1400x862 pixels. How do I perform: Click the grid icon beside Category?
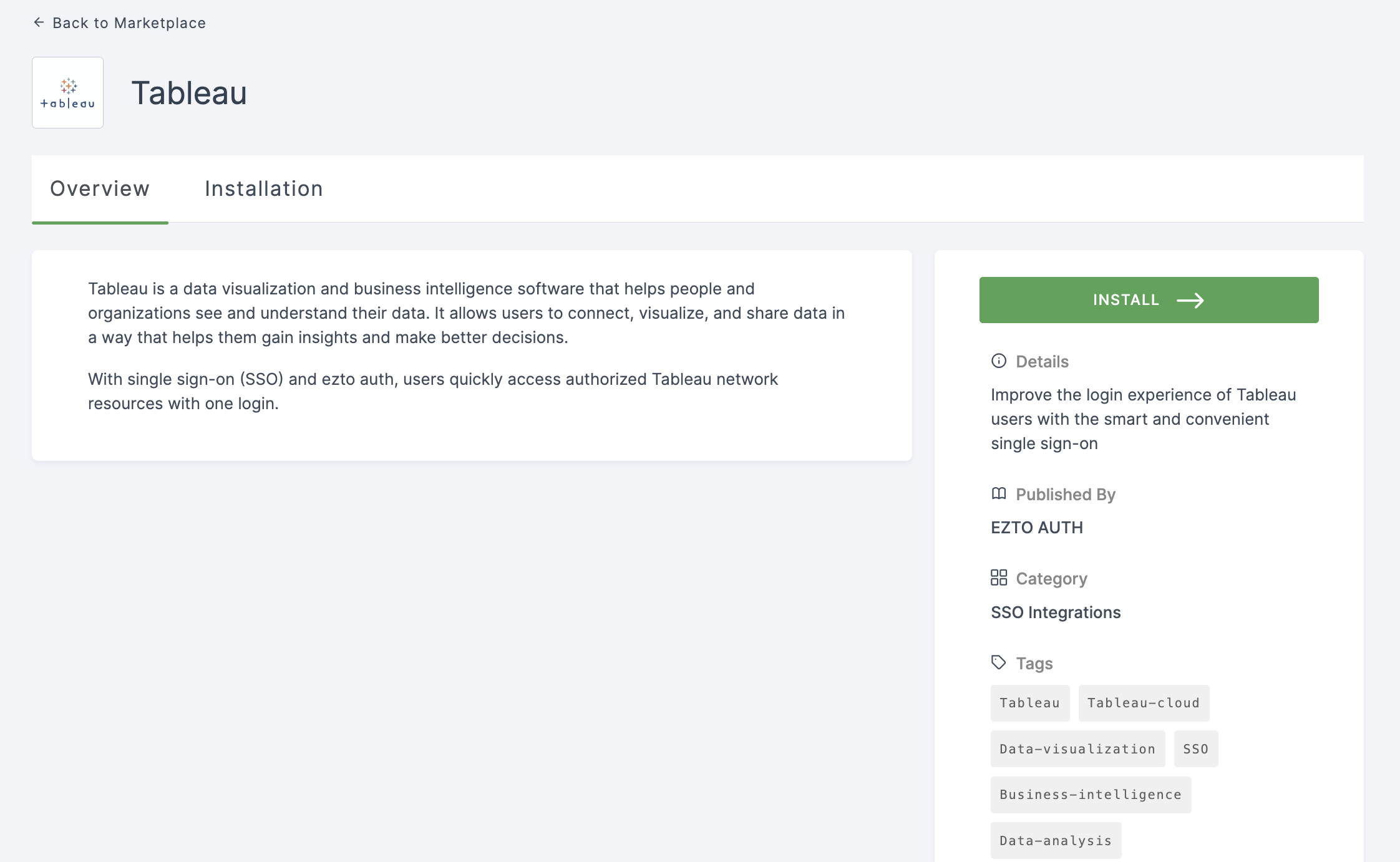coord(999,578)
